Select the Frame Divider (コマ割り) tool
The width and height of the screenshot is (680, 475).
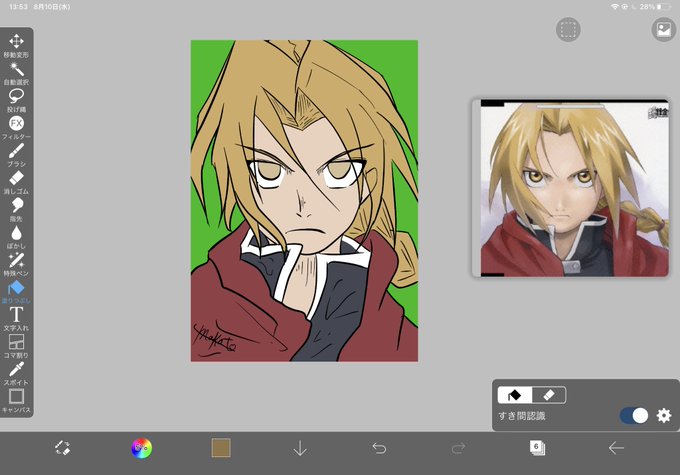pyautogui.click(x=16, y=347)
